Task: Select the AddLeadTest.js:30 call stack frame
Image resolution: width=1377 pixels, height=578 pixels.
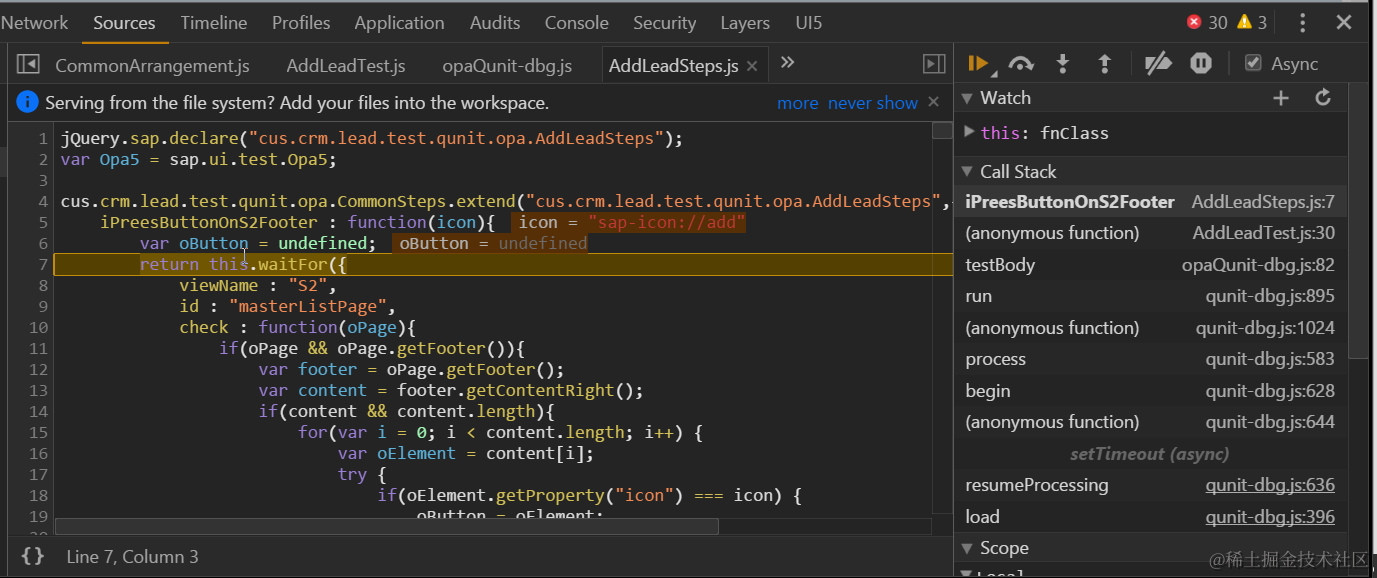Action: [1150, 233]
